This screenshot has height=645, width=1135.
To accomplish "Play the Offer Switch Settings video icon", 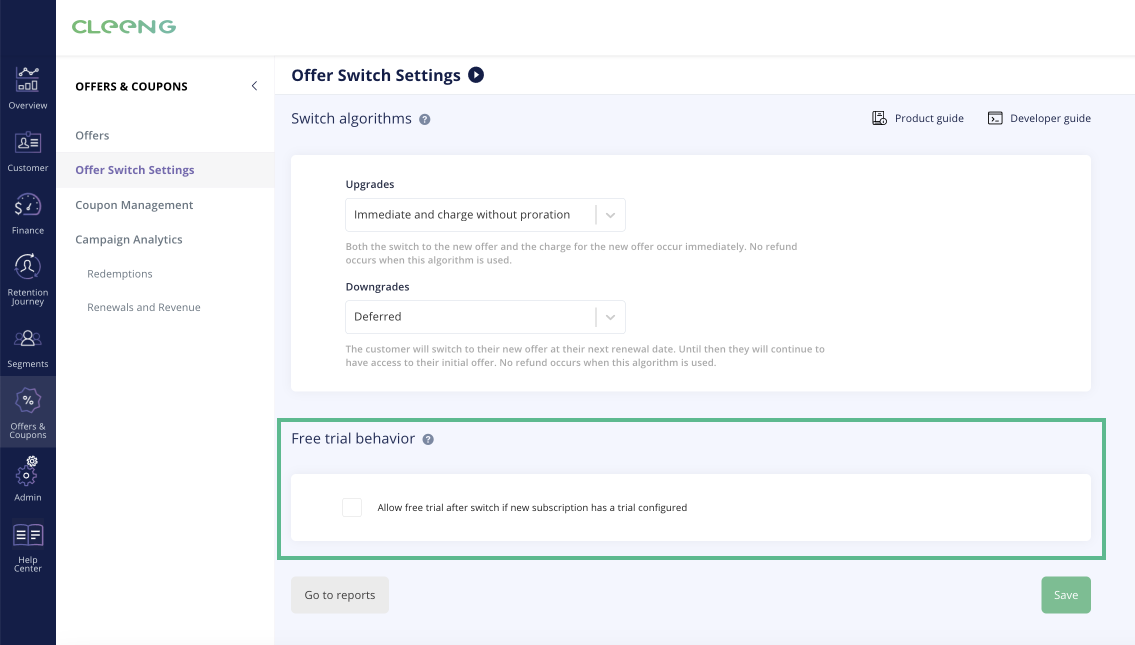I will (x=476, y=75).
